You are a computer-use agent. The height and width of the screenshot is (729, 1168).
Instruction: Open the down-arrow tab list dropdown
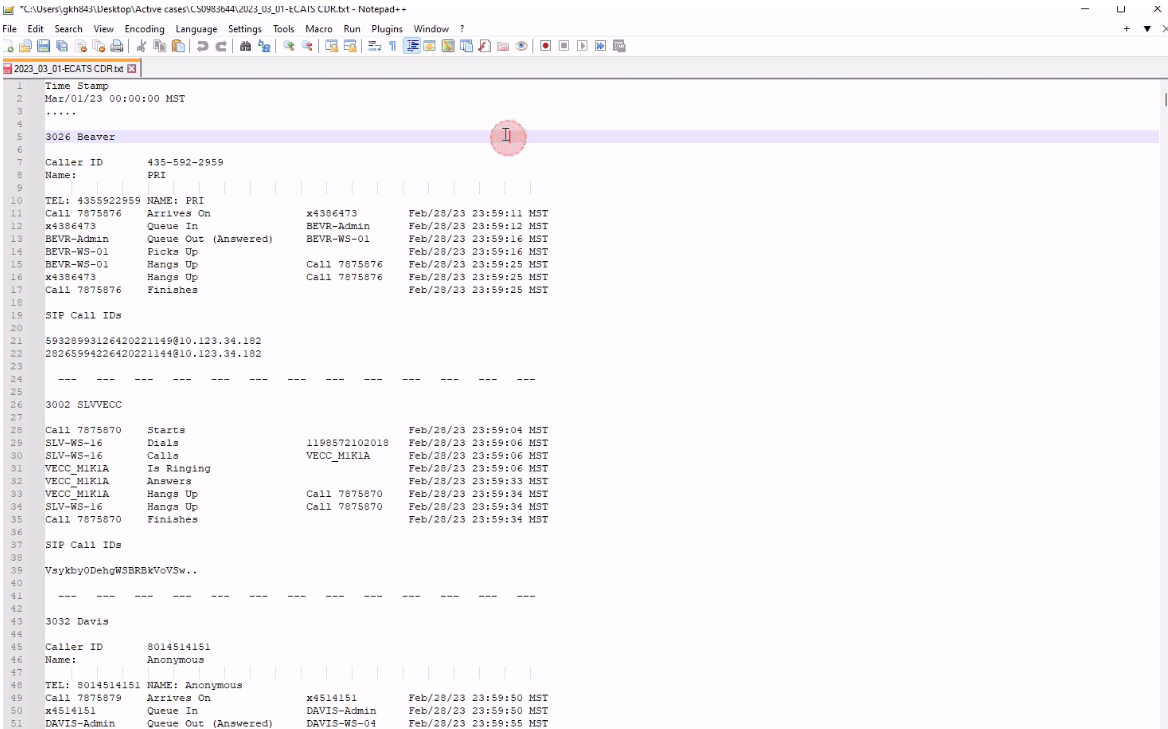(1147, 29)
